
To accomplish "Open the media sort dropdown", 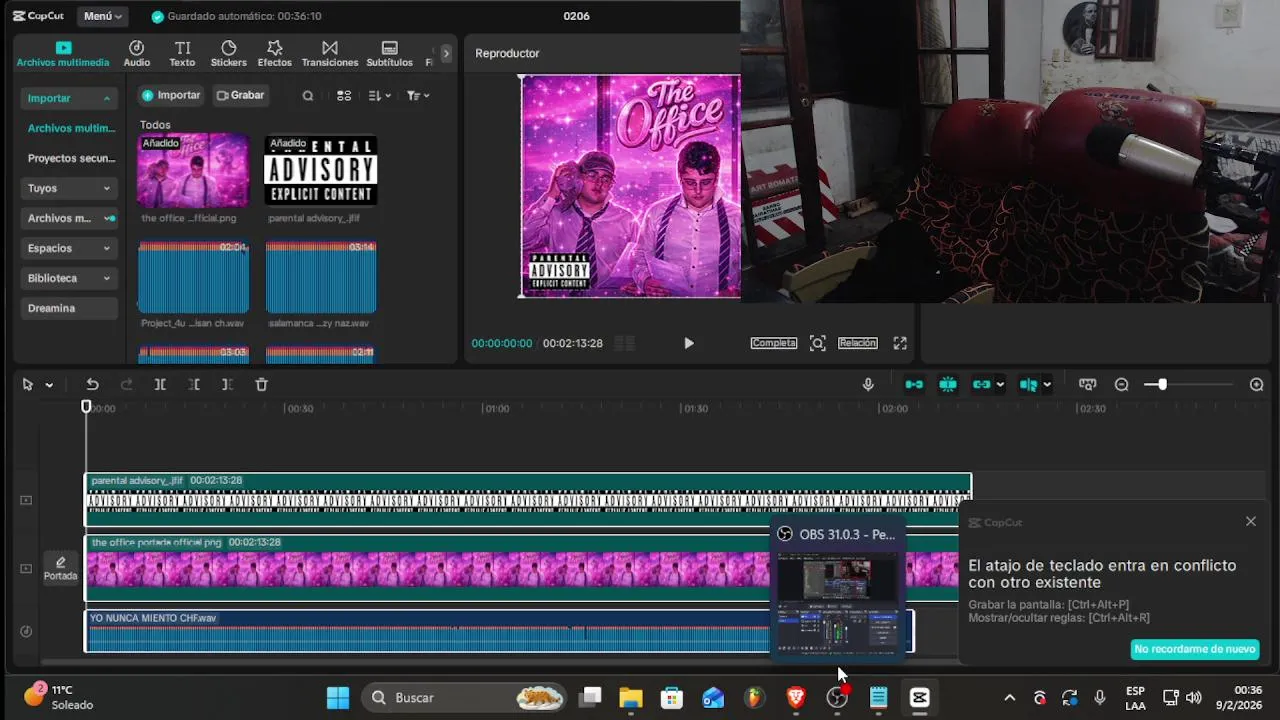I will tap(378, 96).
